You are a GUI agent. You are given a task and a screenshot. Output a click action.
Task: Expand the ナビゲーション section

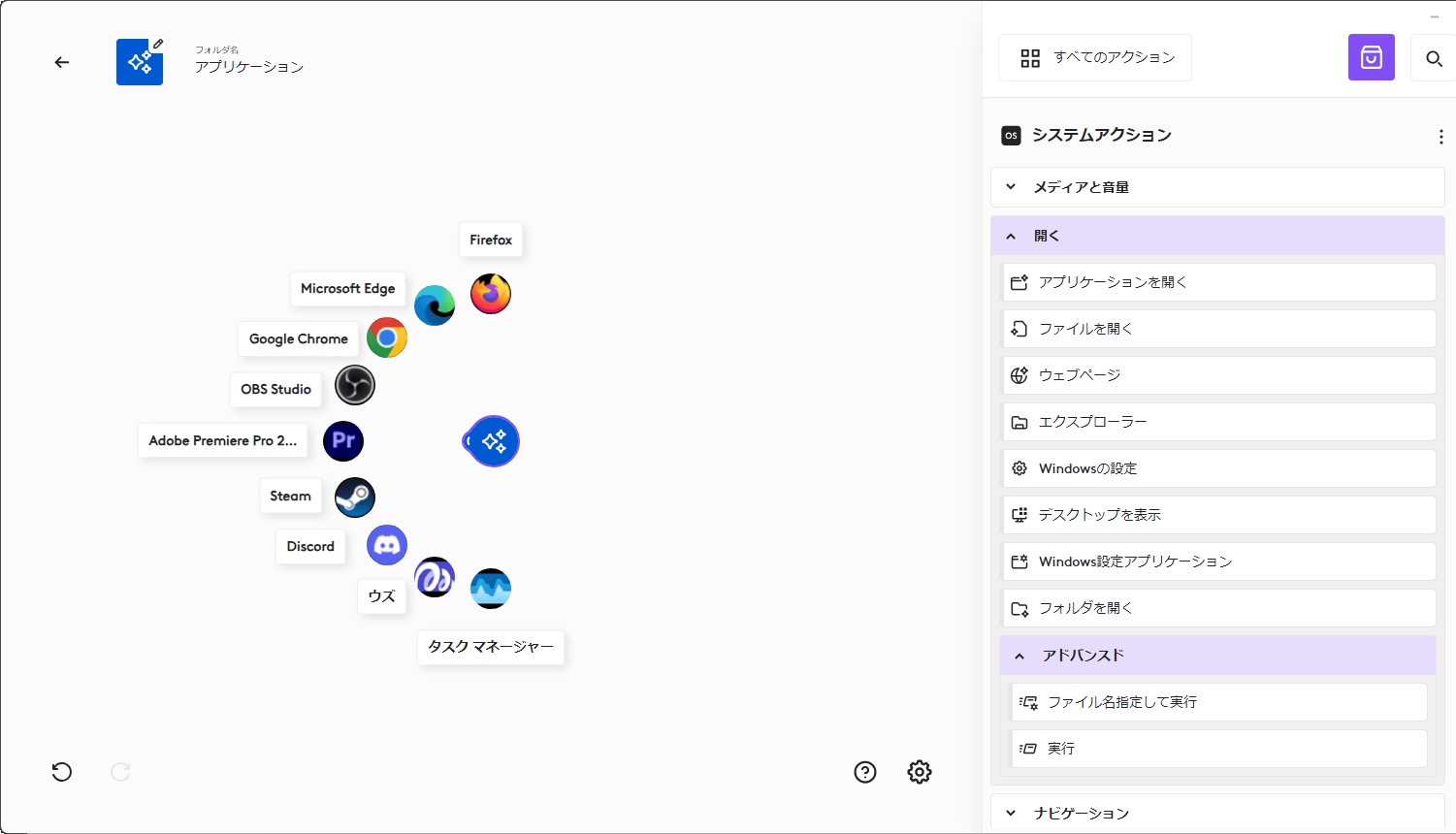(1217, 813)
